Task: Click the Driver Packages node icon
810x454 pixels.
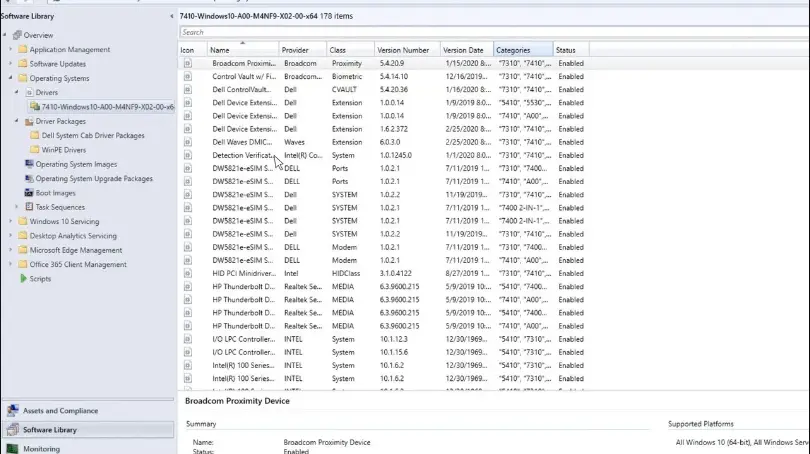Action: pyautogui.click(x=29, y=121)
